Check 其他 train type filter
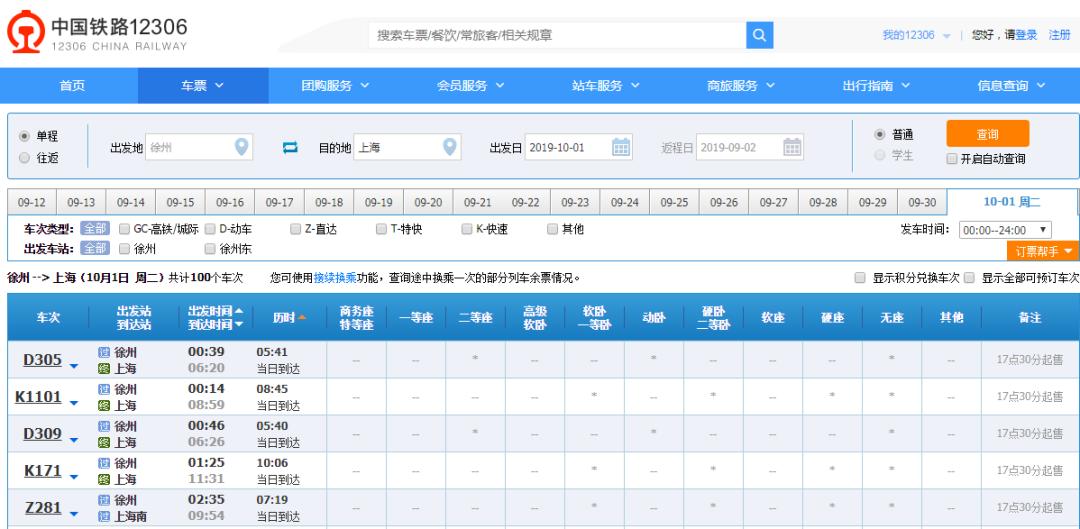 (x=553, y=229)
